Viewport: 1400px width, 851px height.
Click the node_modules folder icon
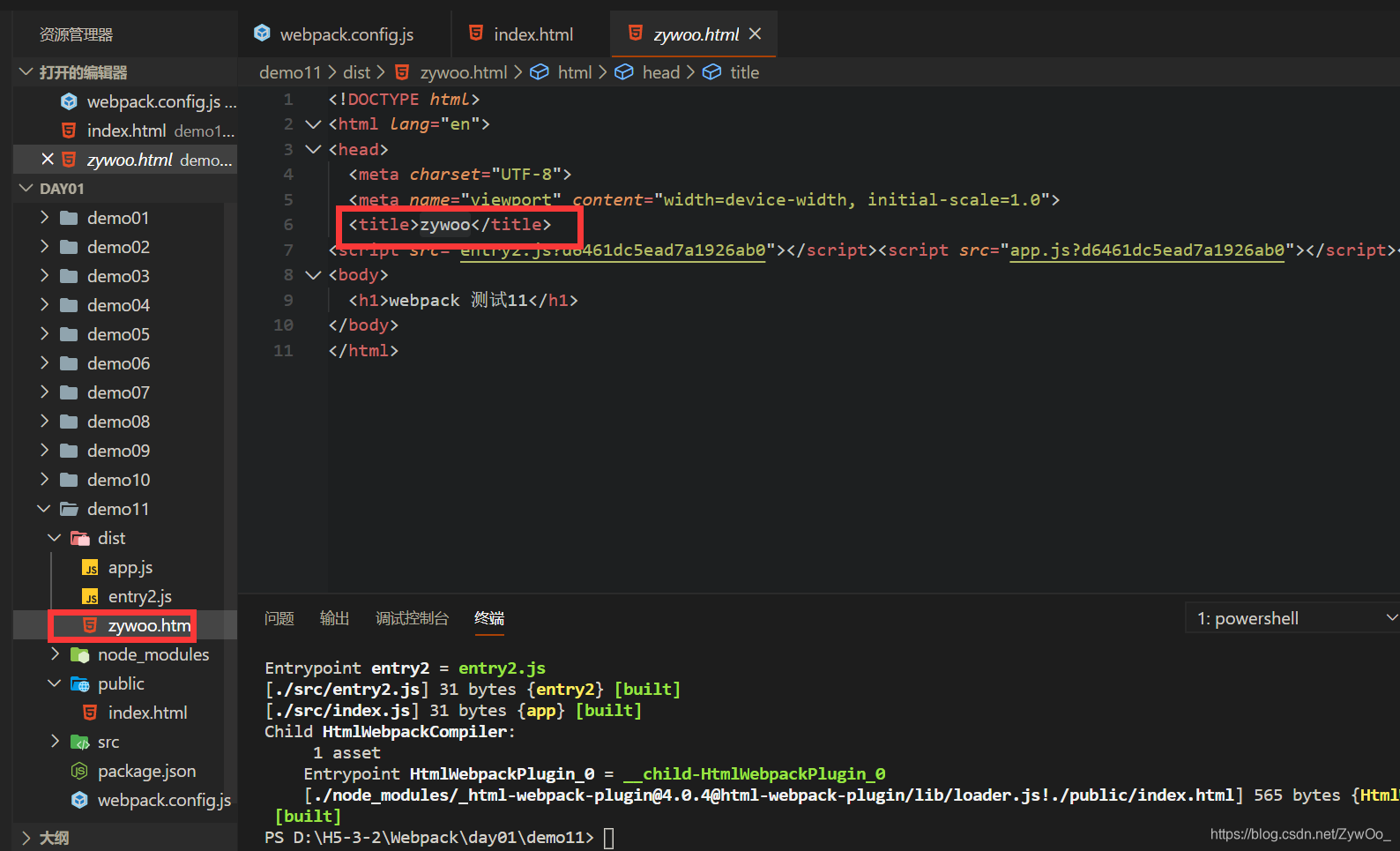(79, 654)
